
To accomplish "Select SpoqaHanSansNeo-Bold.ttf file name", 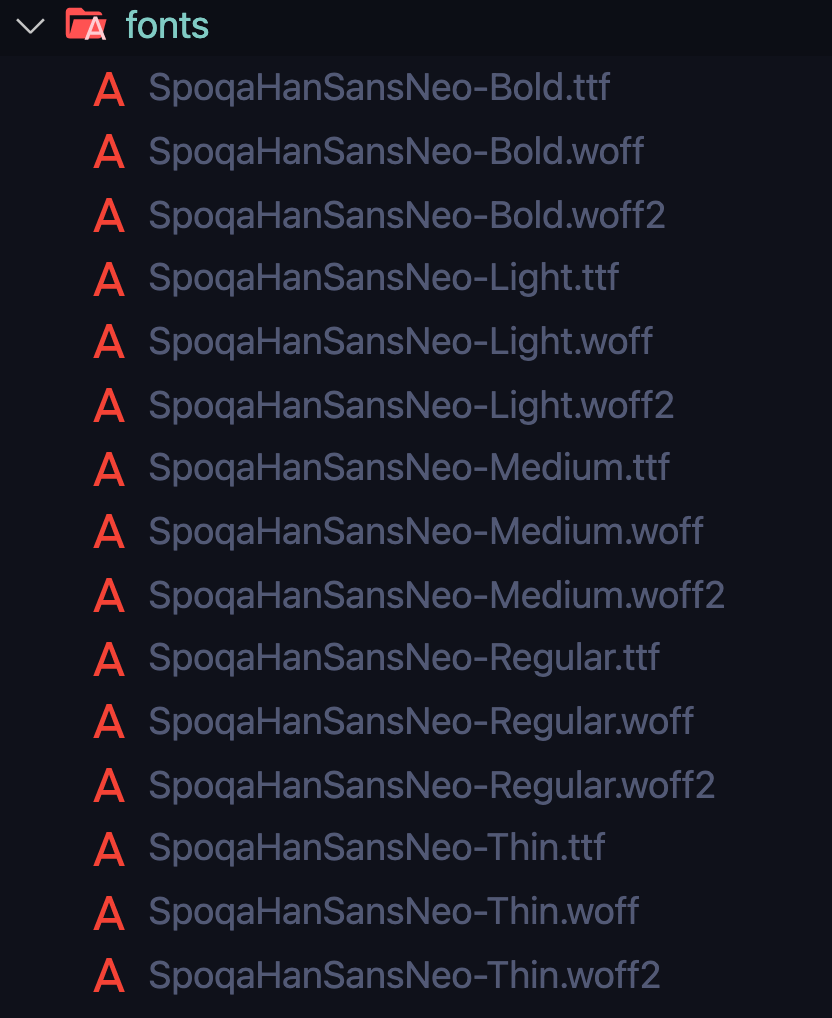I will point(380,88).
